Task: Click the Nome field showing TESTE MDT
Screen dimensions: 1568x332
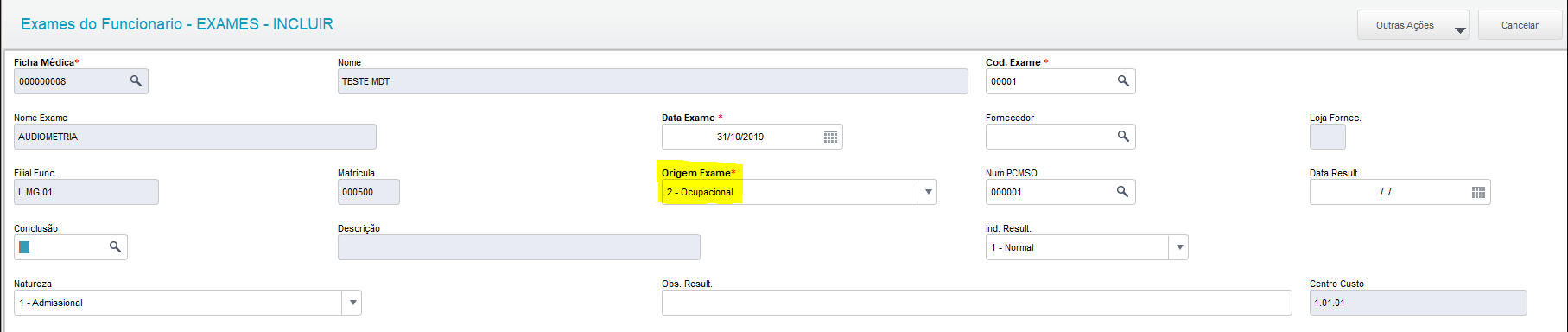Action: 653,81
